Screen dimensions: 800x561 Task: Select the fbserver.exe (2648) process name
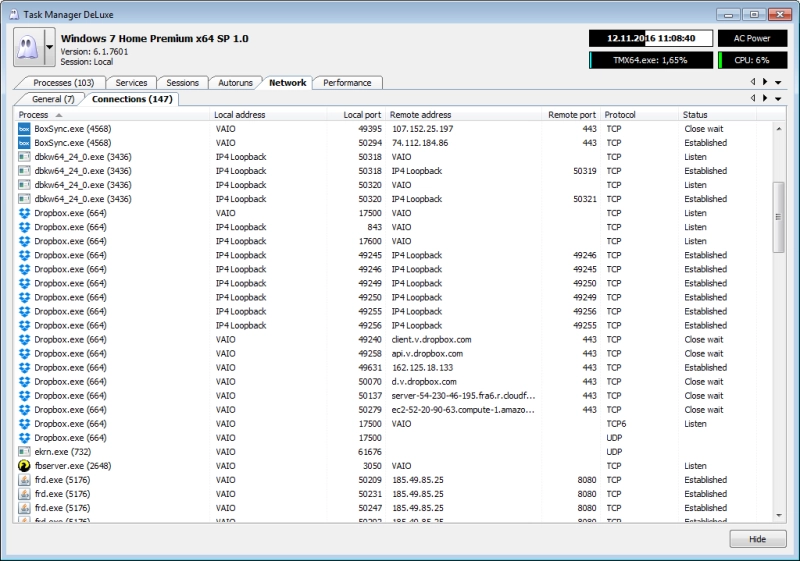[72, 466]
